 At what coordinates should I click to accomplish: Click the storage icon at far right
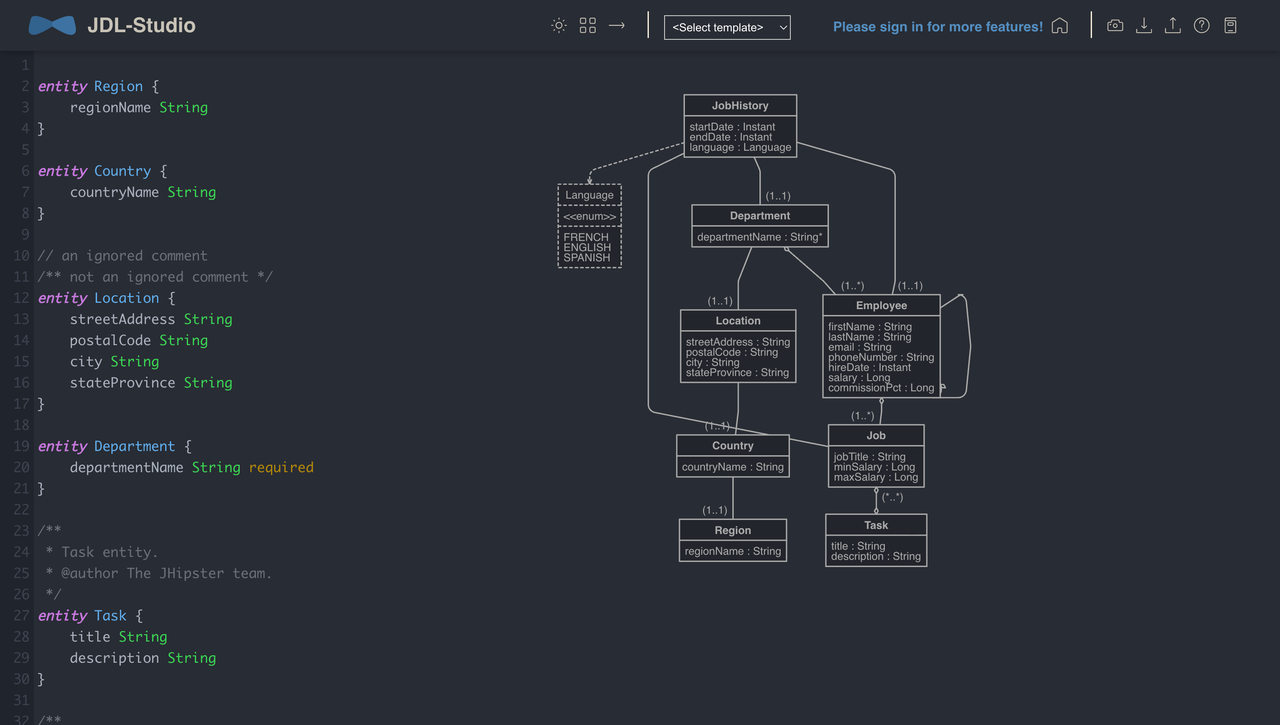[x=1231, y=26]
